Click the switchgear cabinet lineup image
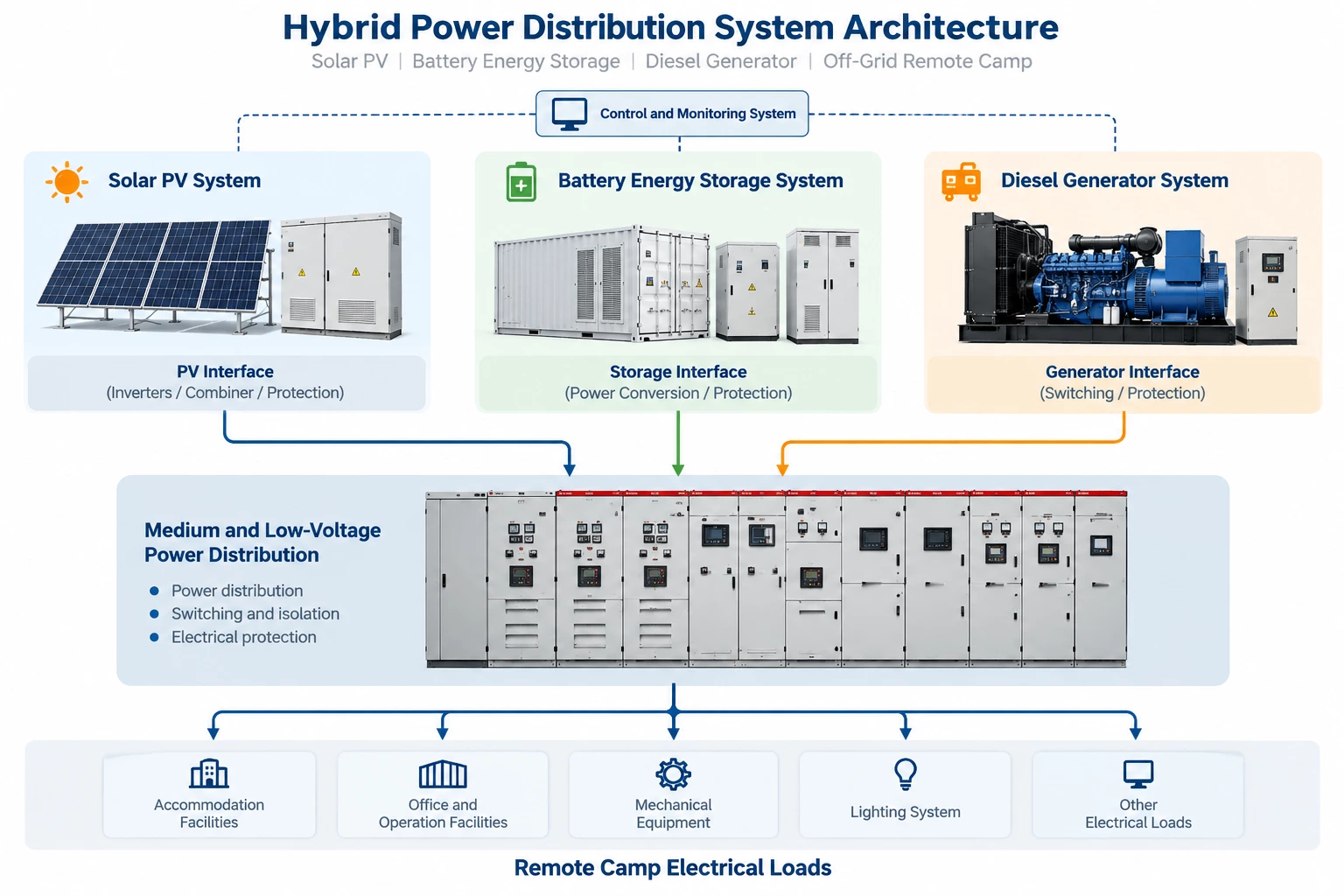This screenshot has width=1344, height=896. 776,579
